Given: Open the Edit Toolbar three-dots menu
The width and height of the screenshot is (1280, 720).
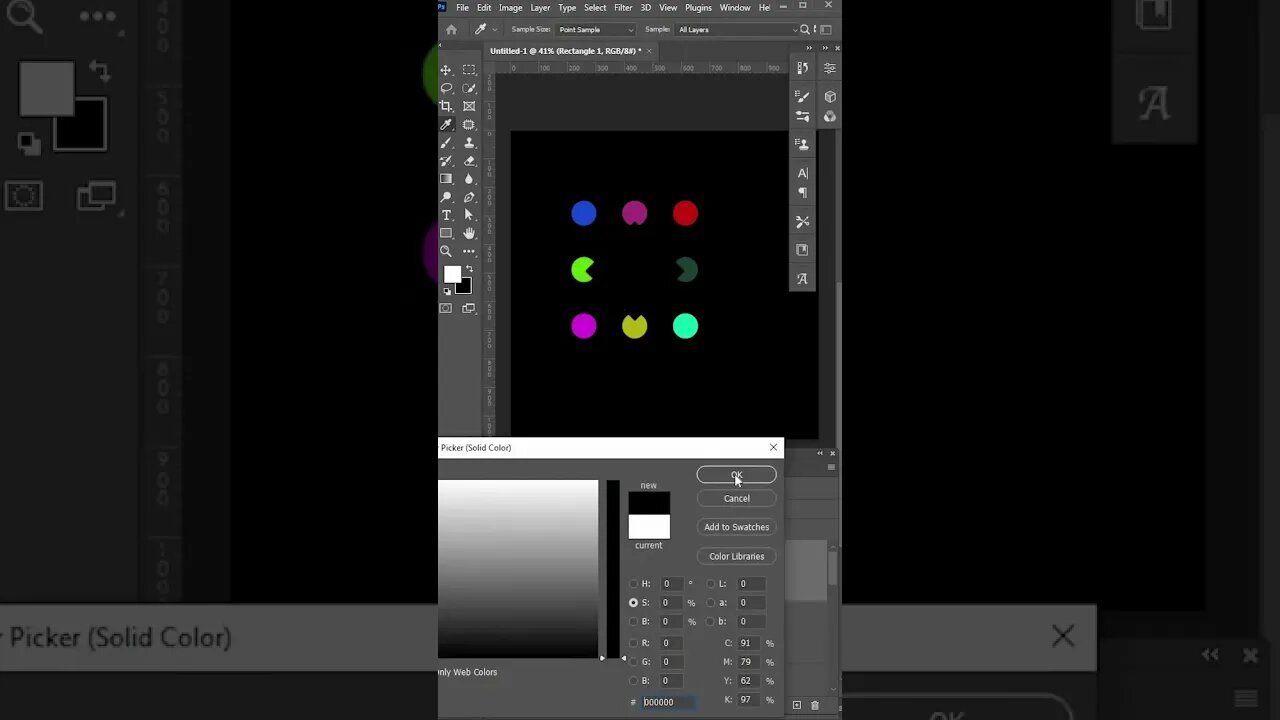Looking at the screenshot, I should point(469,251).
